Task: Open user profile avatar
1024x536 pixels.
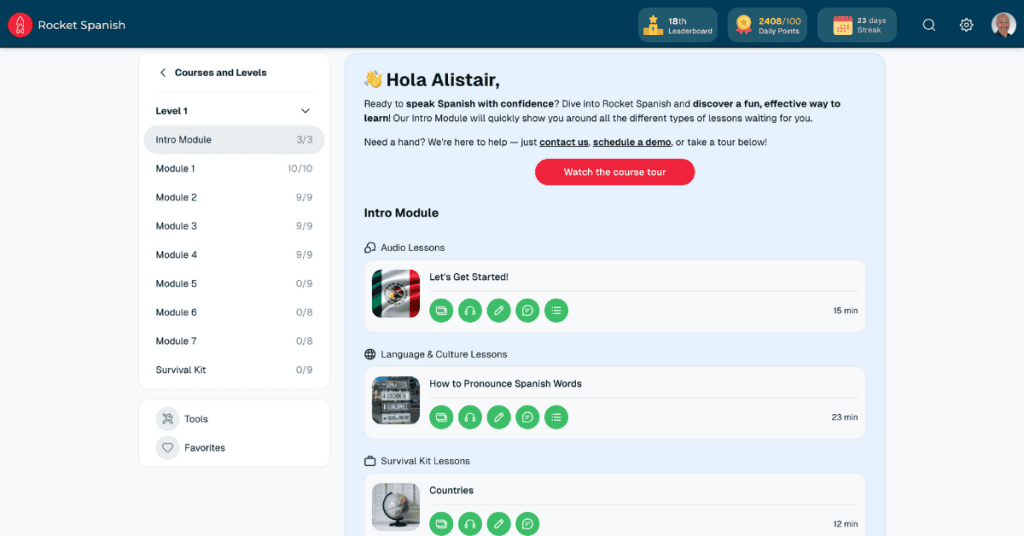Action: 1003,25
